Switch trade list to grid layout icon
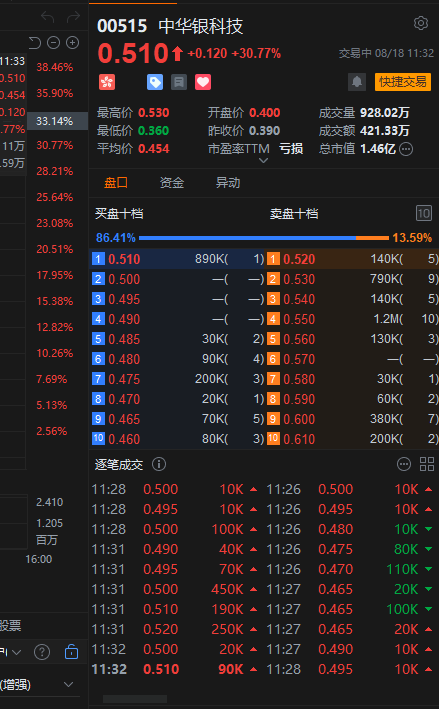 point(427,464)
